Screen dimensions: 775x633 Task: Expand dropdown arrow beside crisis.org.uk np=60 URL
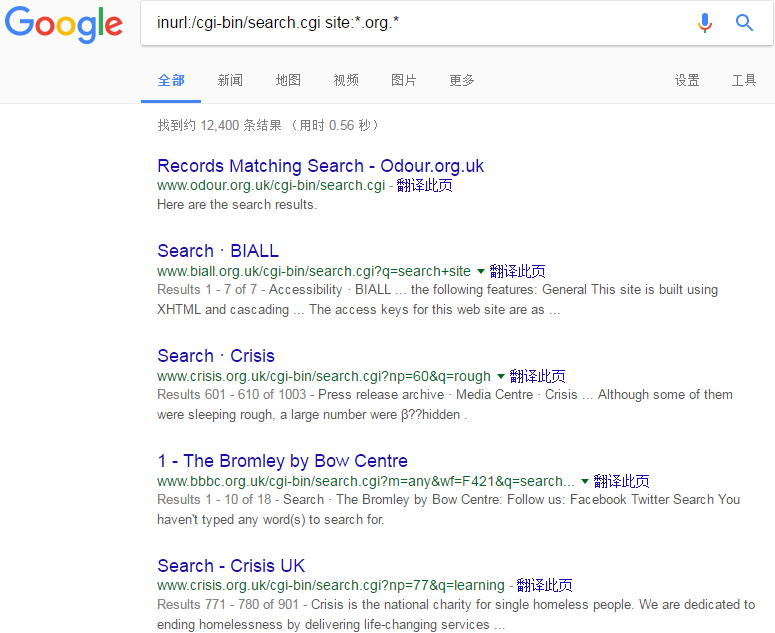point(501,377)
